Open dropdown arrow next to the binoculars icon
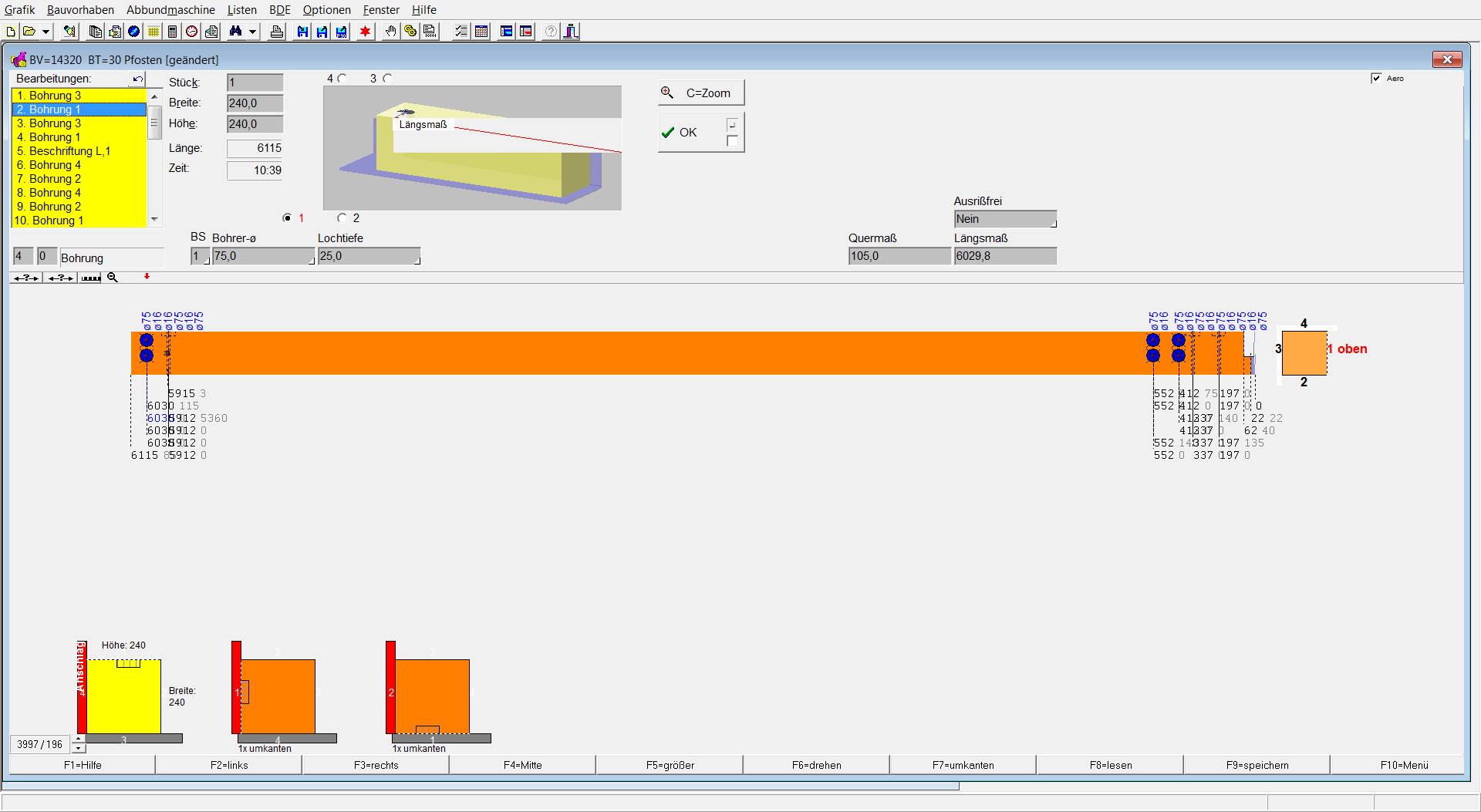The width and height of the screenshot is (1481, 812). click(252, 32)
